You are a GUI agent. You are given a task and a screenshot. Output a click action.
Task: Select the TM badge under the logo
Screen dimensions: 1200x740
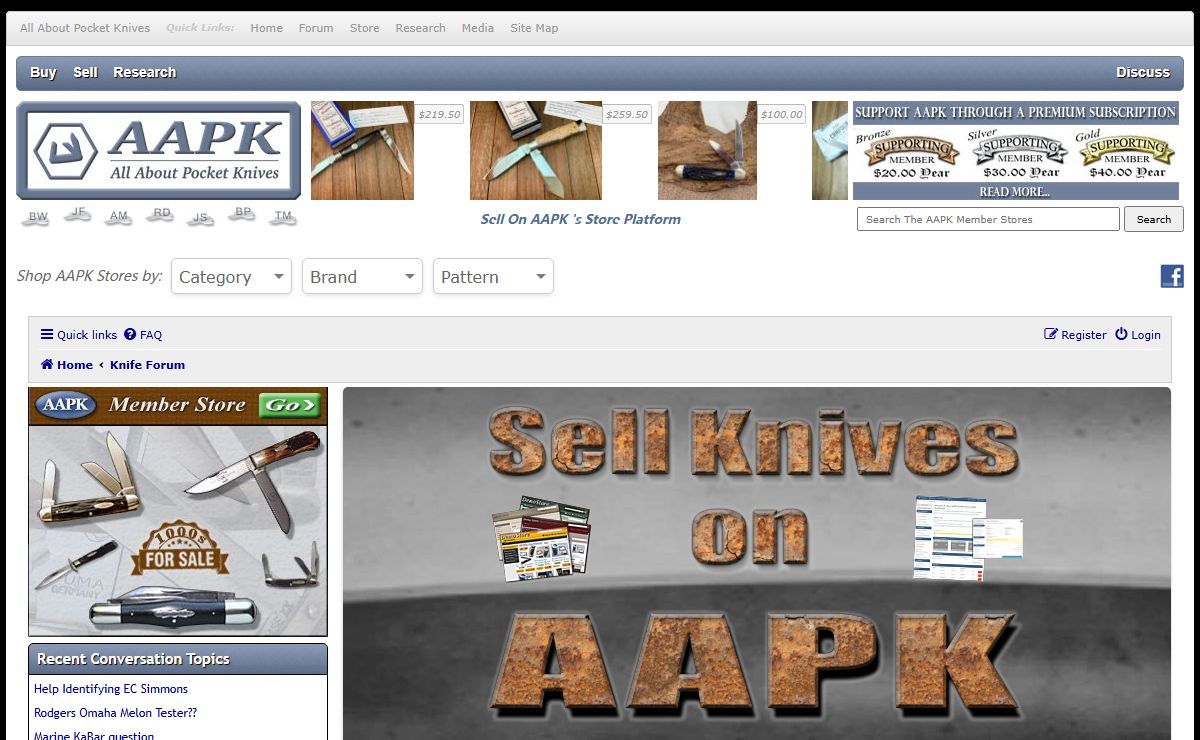pos(283,217)
